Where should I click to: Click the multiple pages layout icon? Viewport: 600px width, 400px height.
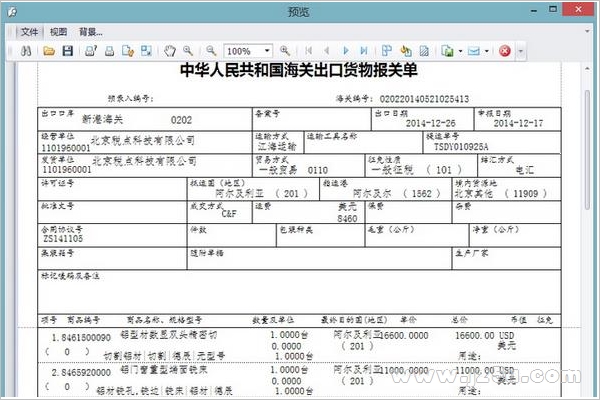pos(387,51)
